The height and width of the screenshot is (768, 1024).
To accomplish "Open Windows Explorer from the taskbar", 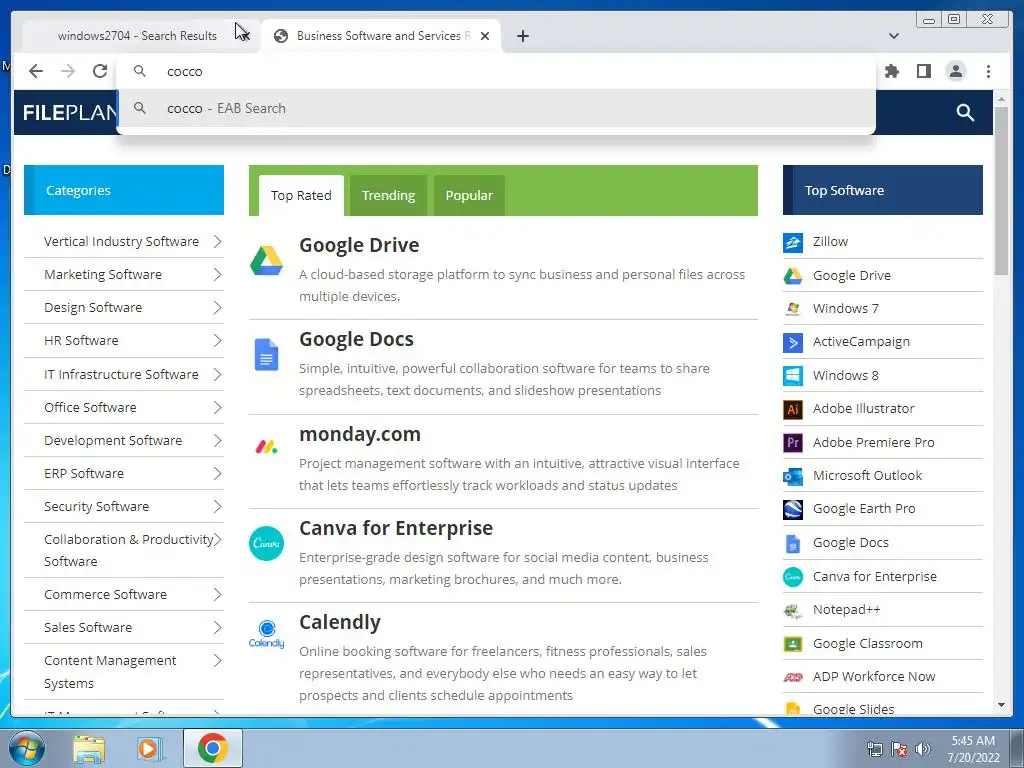I will (x=89, y=749).
